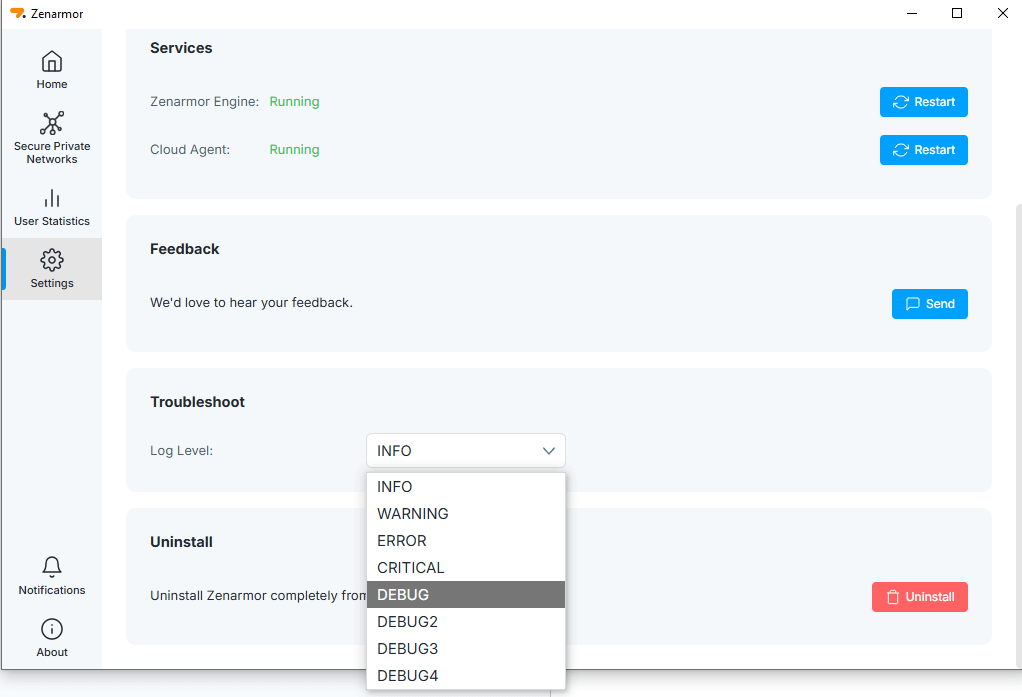Select DEBUG2 log level option
The width and height of the screenshot is (1022, 697).
coord(465,621)
